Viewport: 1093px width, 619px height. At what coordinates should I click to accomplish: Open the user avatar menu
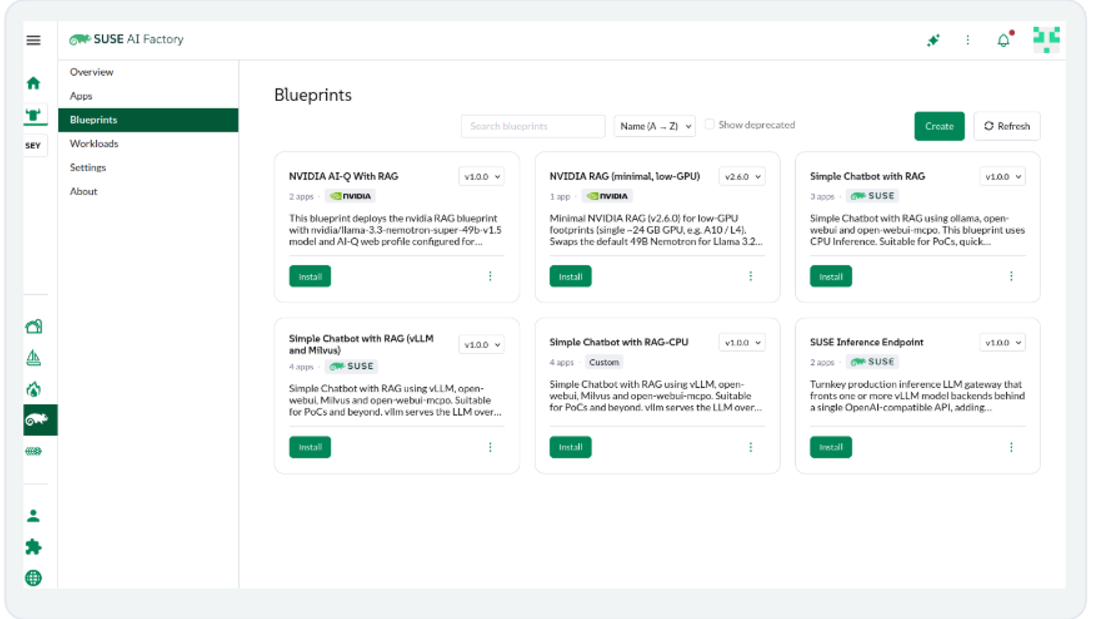click(1046, 40)
